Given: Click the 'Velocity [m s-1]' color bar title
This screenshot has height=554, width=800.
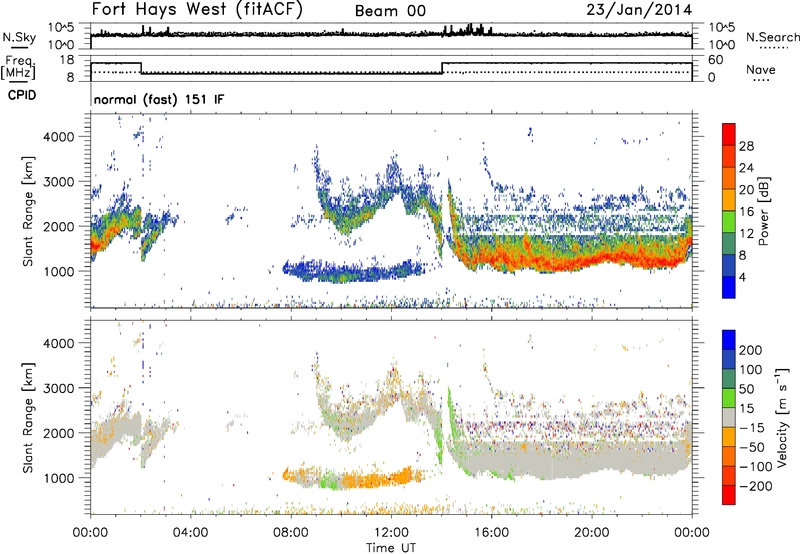Looking at the screenshot, I should click(x=781, y=416).
